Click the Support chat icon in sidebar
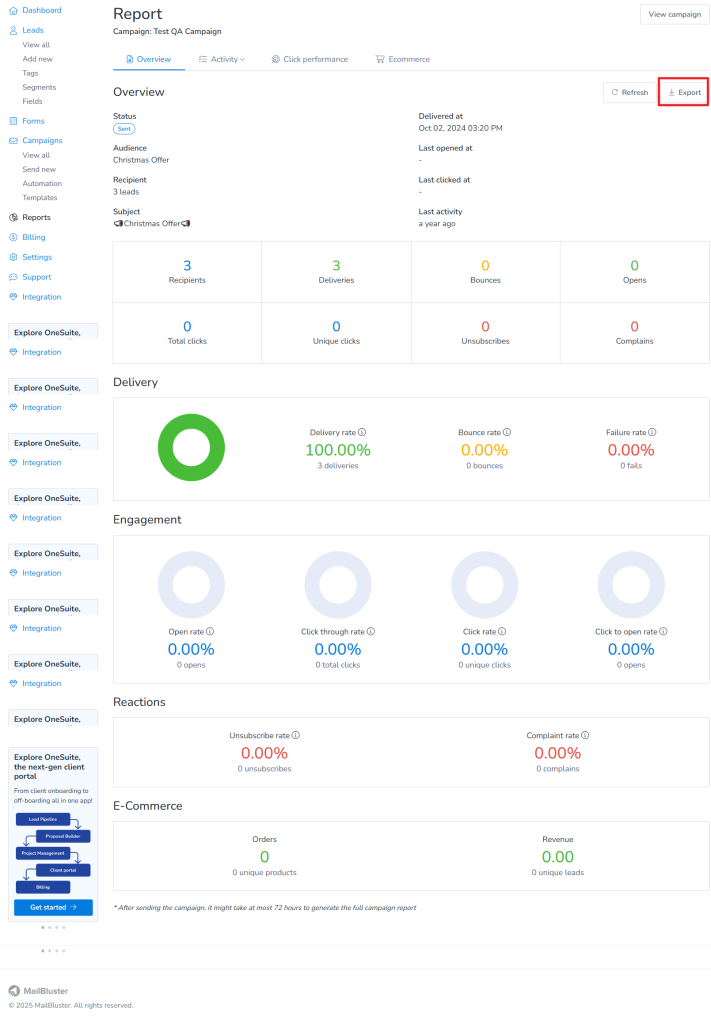The height and width of the screenshot is (1024, 711). tap(13, 277)
